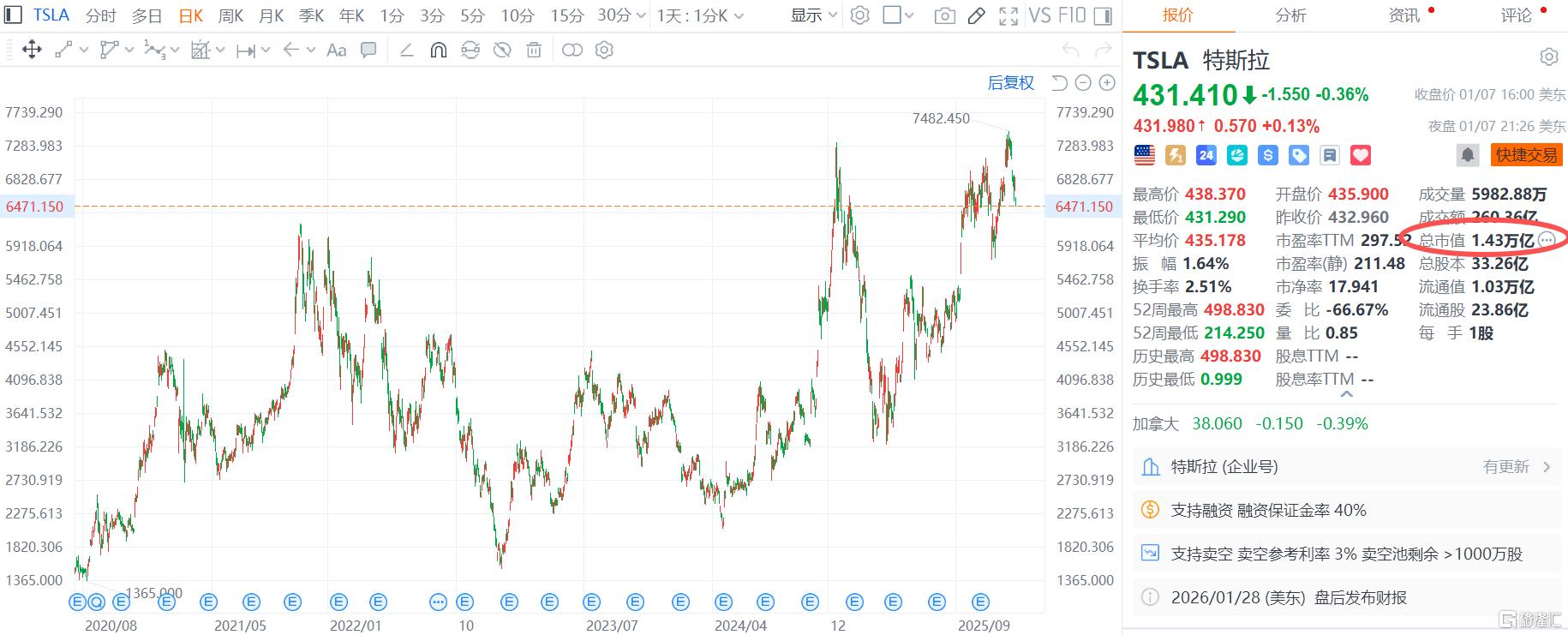Activate the magnet snap tool
1568x635 pixels.
[438, 51]
